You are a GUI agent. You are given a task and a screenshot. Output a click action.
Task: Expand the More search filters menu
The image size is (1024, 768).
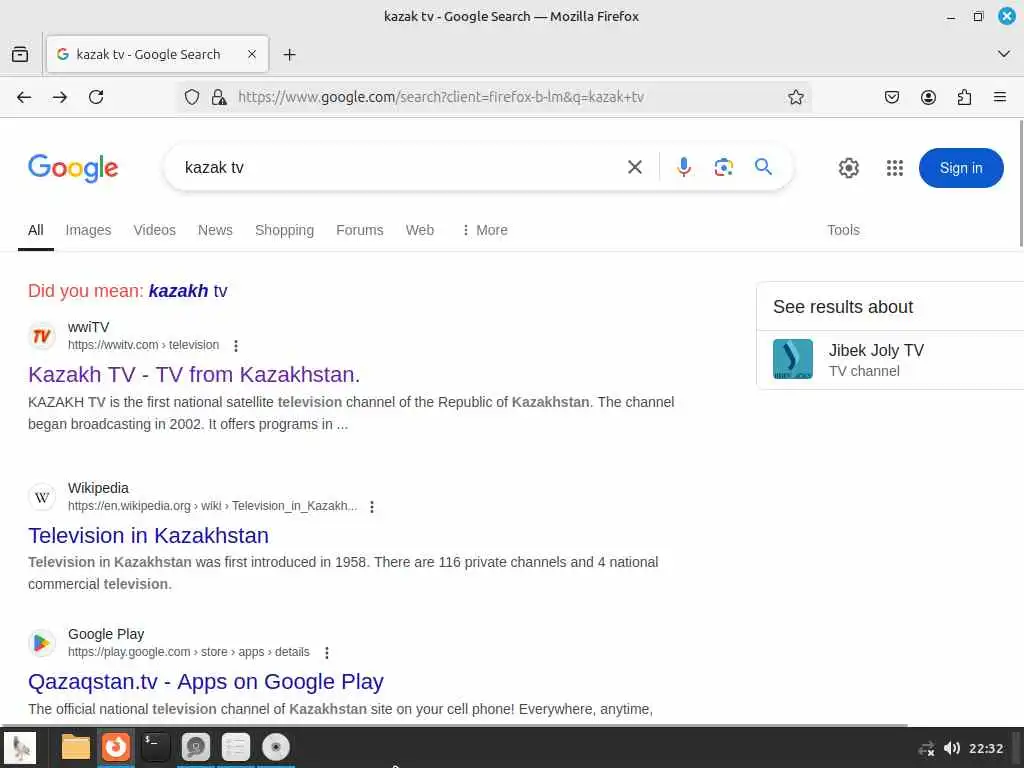(485, 230)
